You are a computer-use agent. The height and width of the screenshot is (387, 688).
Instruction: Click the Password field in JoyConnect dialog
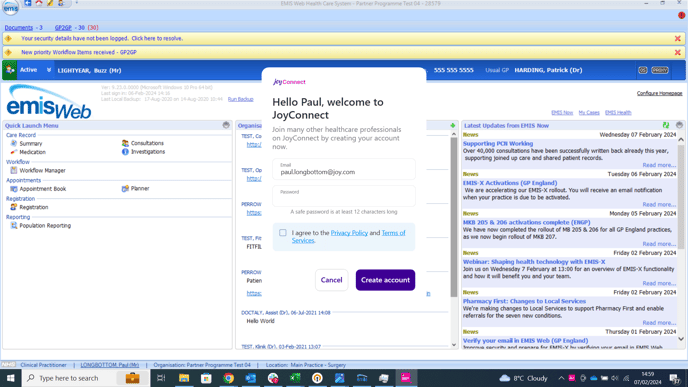[x=344, y=196]
